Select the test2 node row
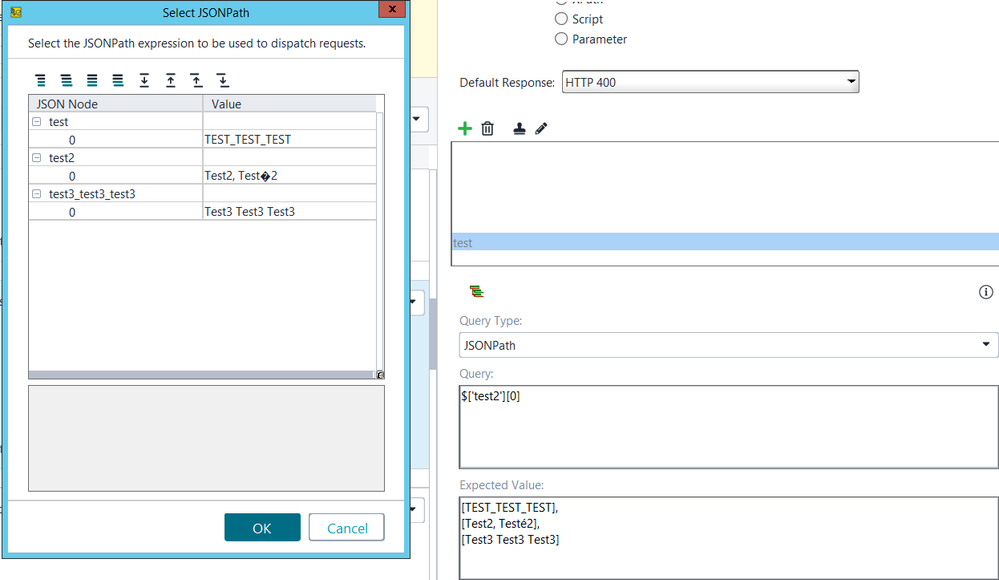 click(x=203, y=157)
